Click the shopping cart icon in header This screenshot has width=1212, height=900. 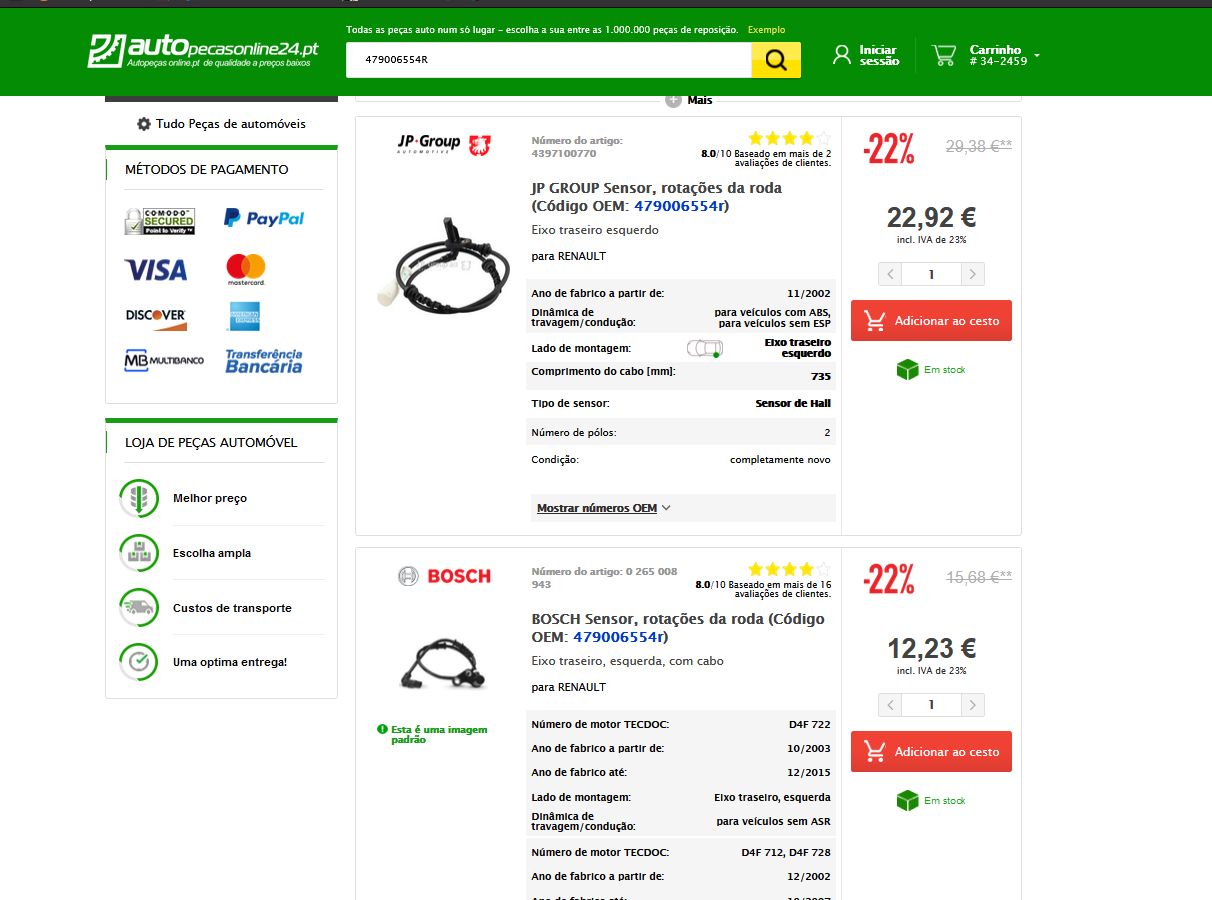[x=944, y=55]
